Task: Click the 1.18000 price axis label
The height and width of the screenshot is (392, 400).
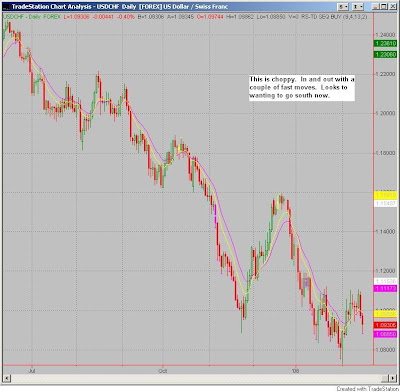Action: click(385, 153)
